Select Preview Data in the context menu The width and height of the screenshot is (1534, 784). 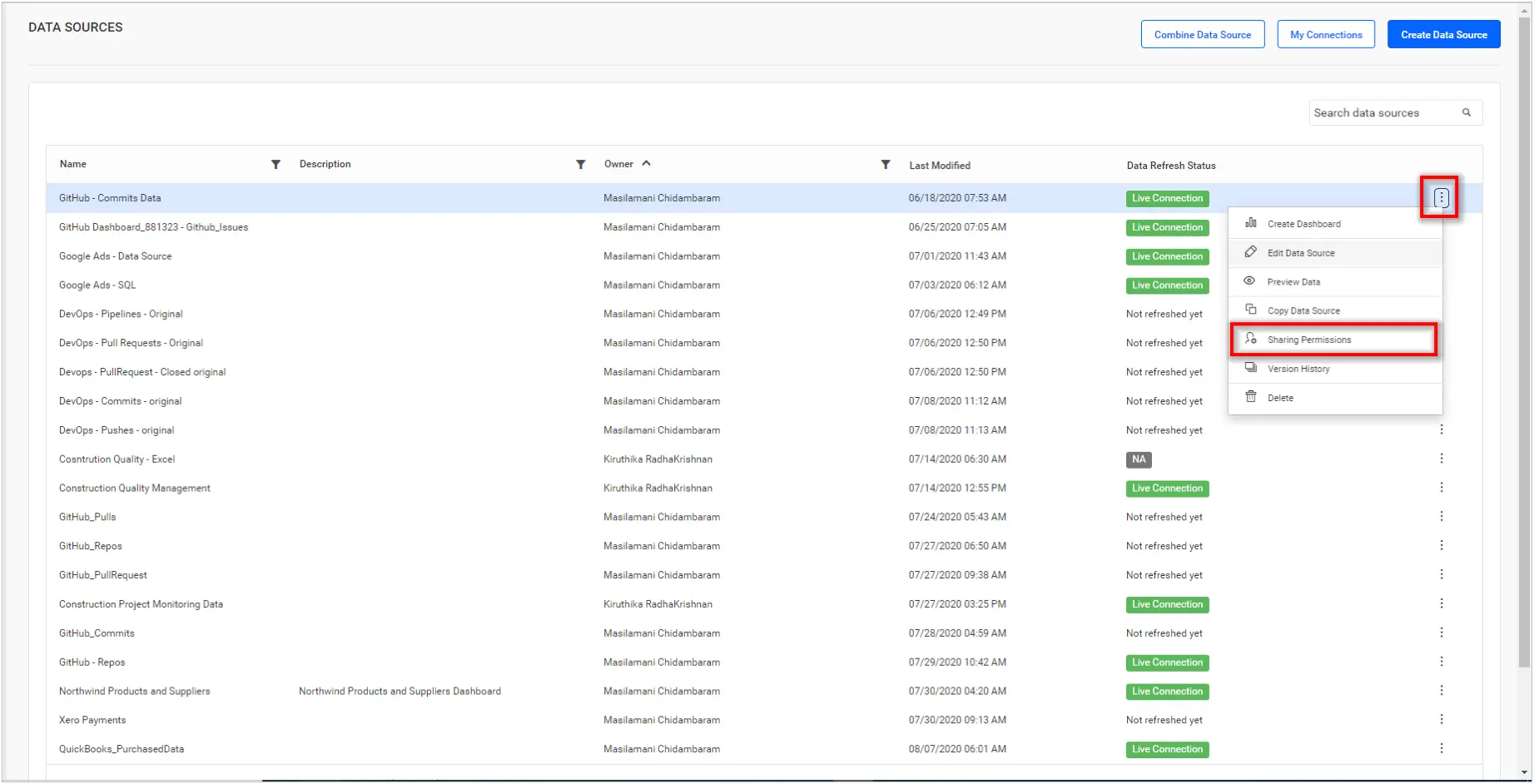coord(1335,282)
